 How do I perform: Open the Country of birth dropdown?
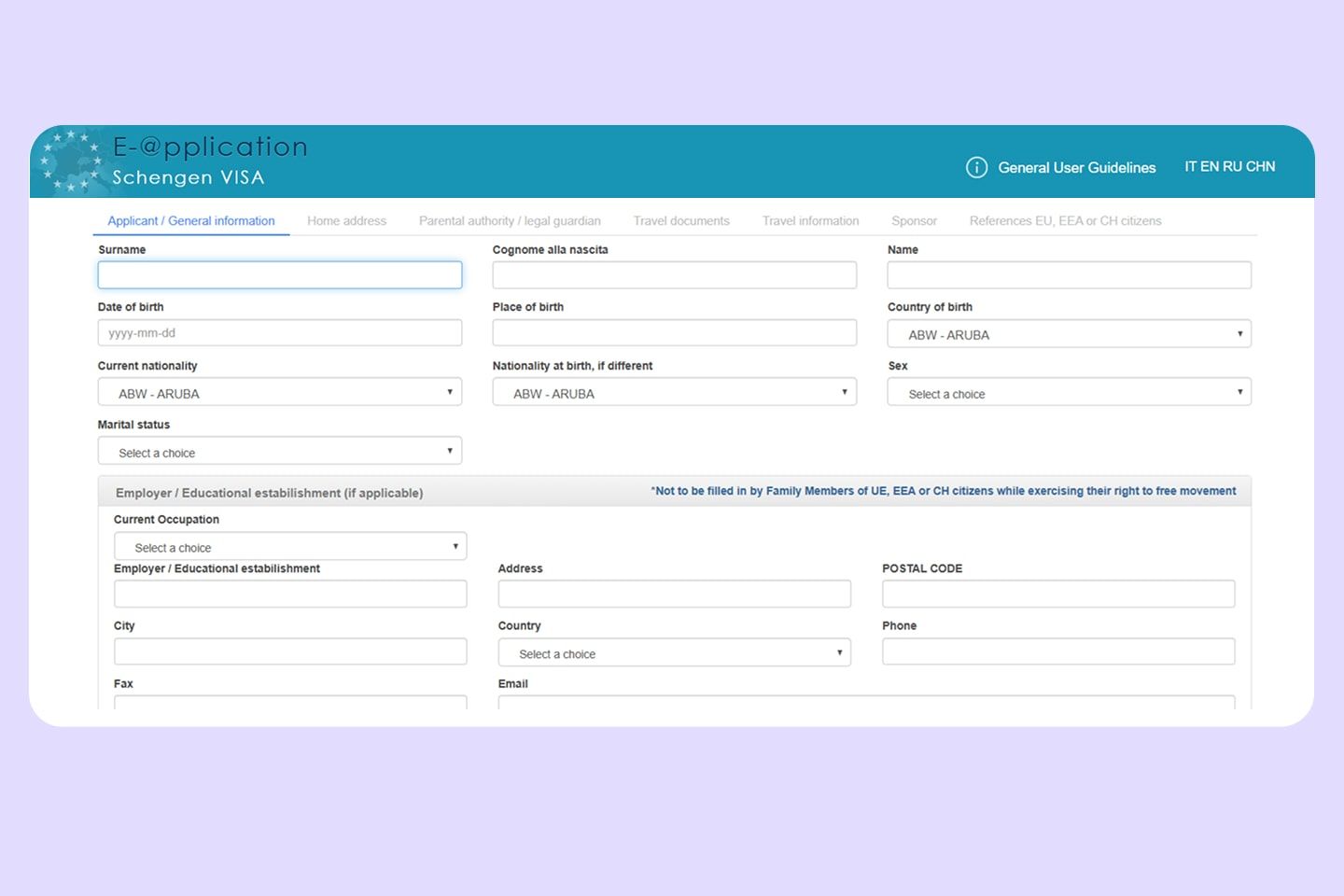[x=1069, y=334]
